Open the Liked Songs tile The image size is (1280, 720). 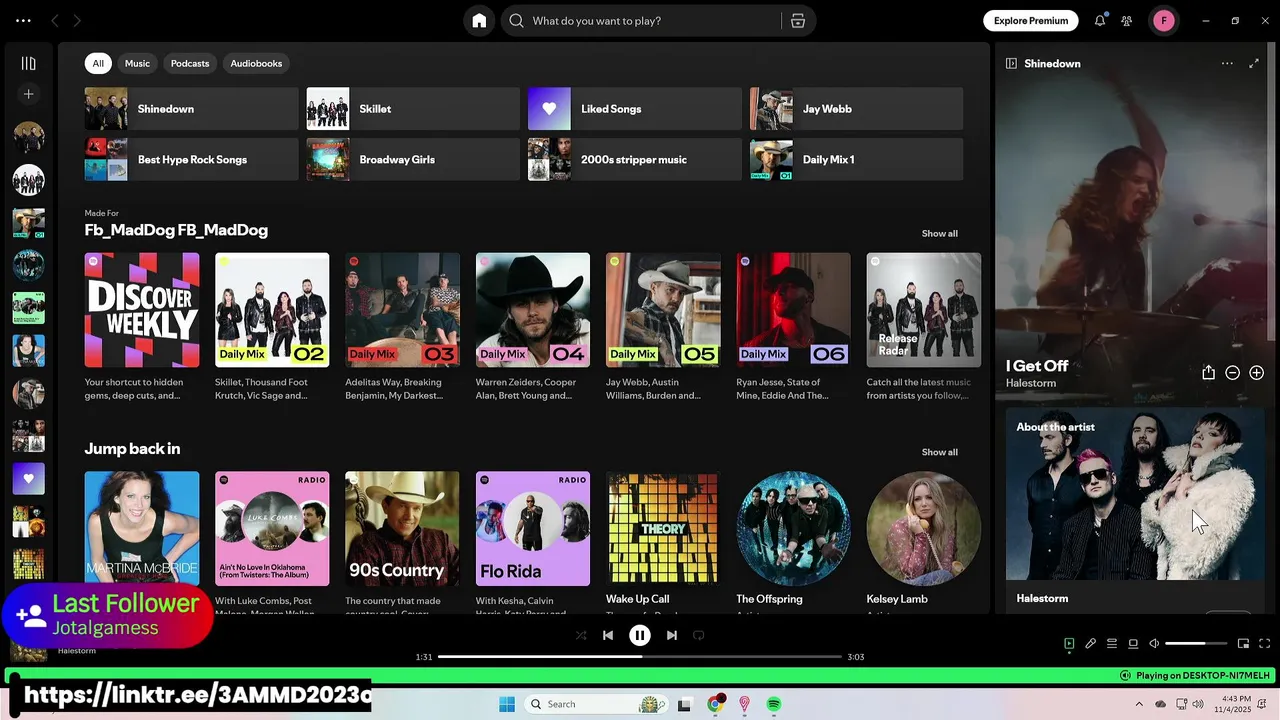[635, 109]
